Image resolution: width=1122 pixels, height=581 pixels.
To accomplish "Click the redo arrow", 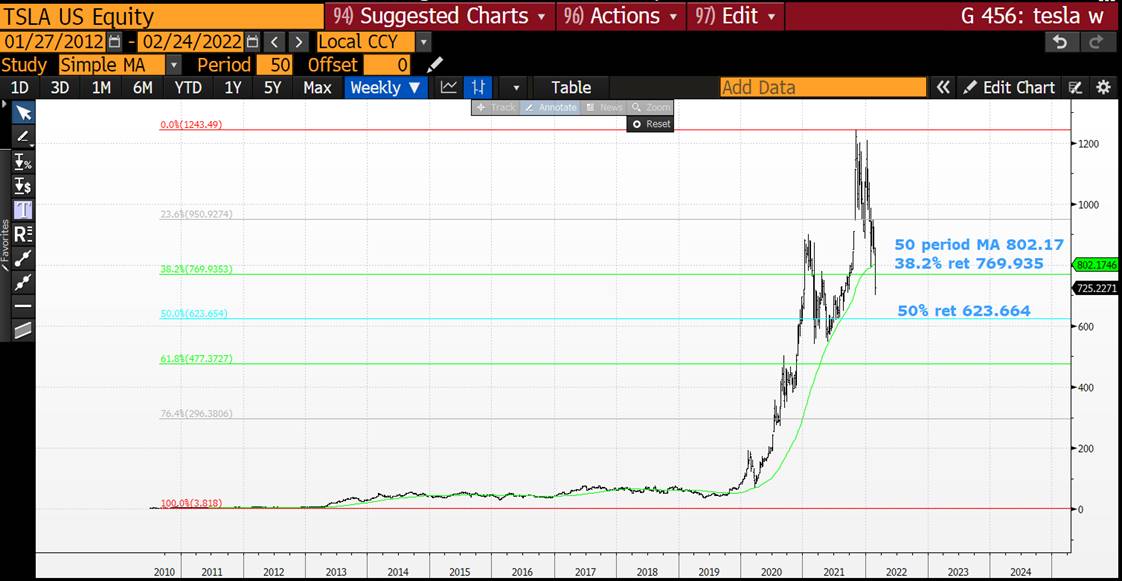I will click(1096, 42).
